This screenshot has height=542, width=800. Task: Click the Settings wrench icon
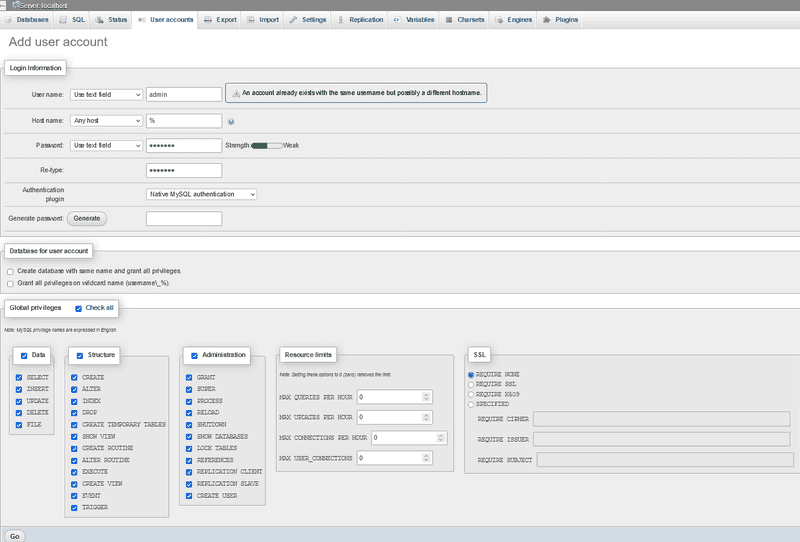coord(293,20)
